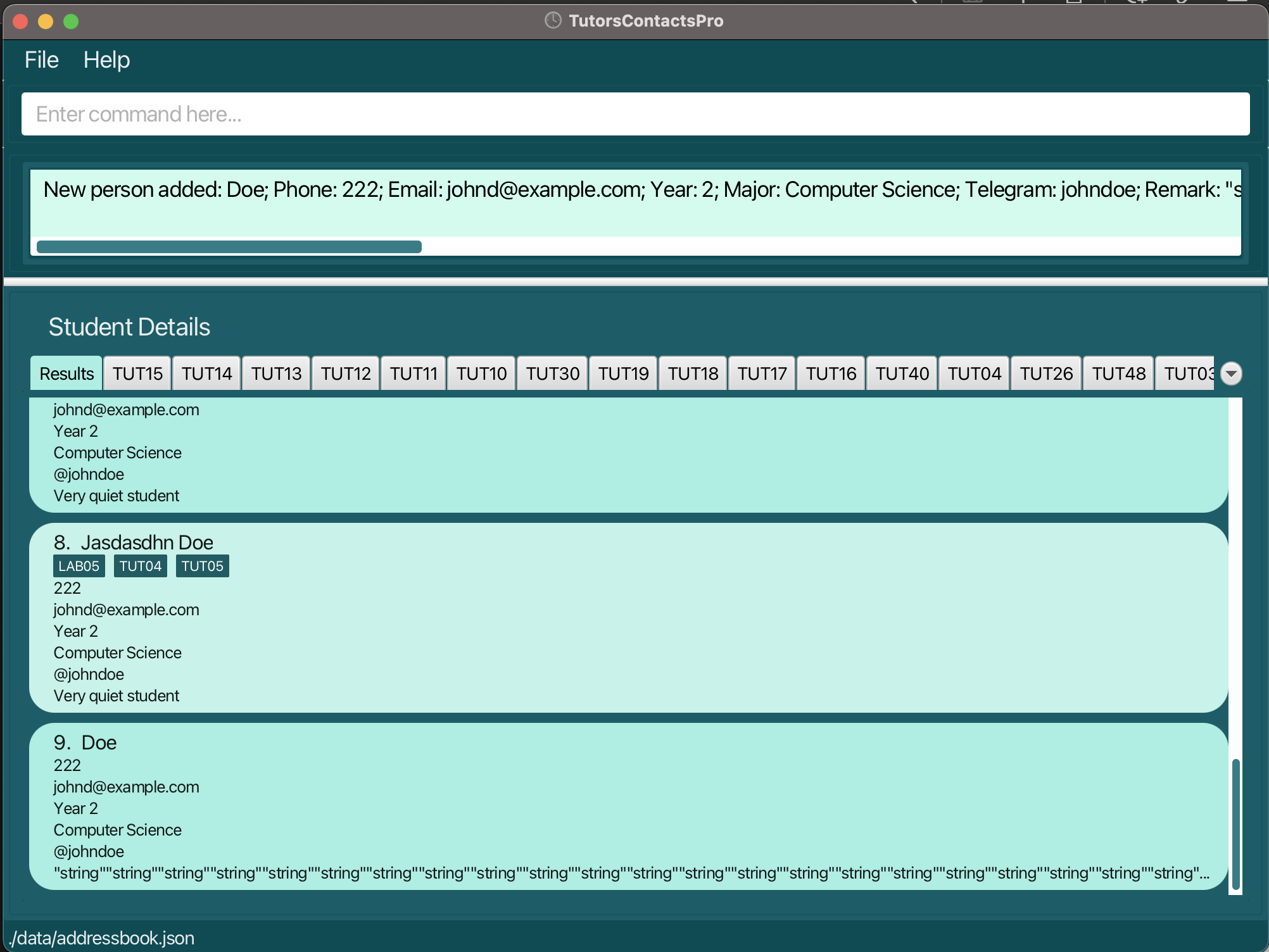Viewport: 1269px width, 952px height.
Task: Open the Help menu
Action: pos(106,60)
